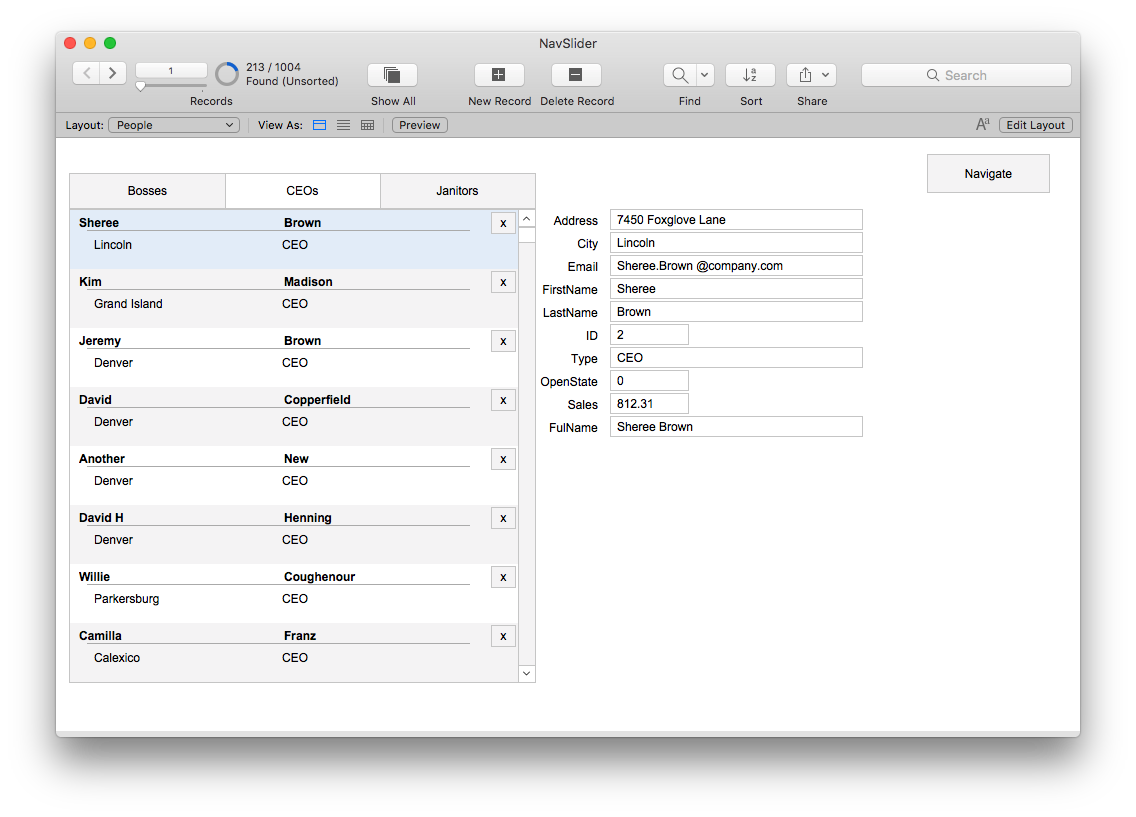Viewport: 1136px width, 817px height.
Task: Select 'Grand Island' city text
Action: (x=128, y=304)
